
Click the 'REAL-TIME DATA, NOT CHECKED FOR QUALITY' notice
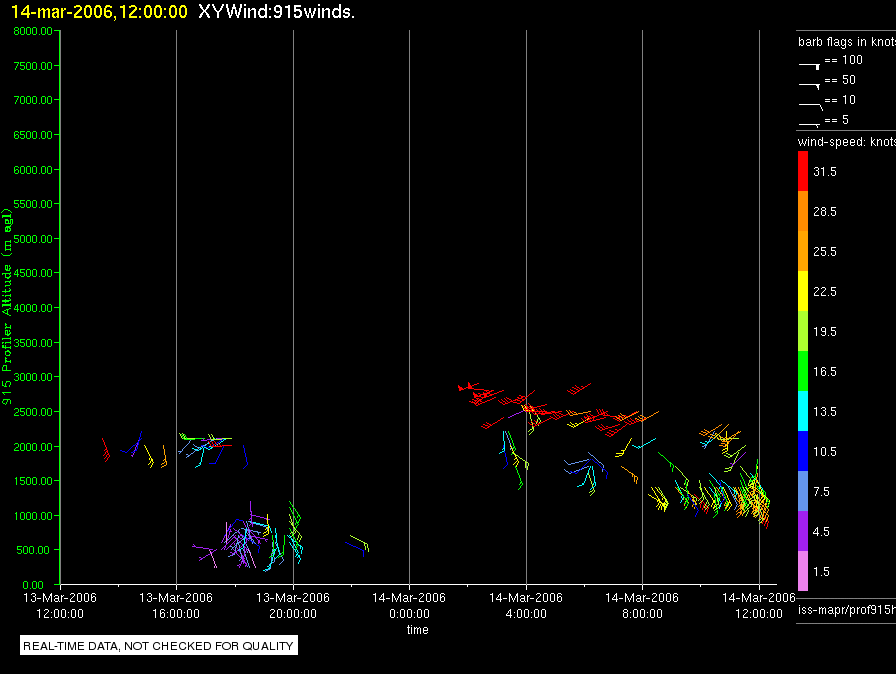(158, 646)
